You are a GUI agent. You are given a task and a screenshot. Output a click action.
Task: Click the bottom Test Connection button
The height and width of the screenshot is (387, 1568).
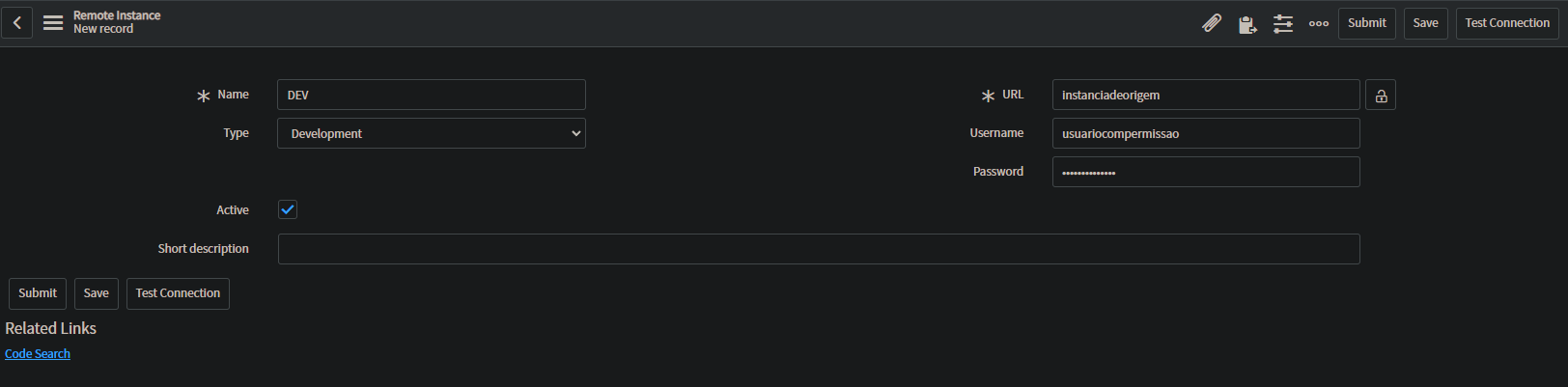point(178,293)
